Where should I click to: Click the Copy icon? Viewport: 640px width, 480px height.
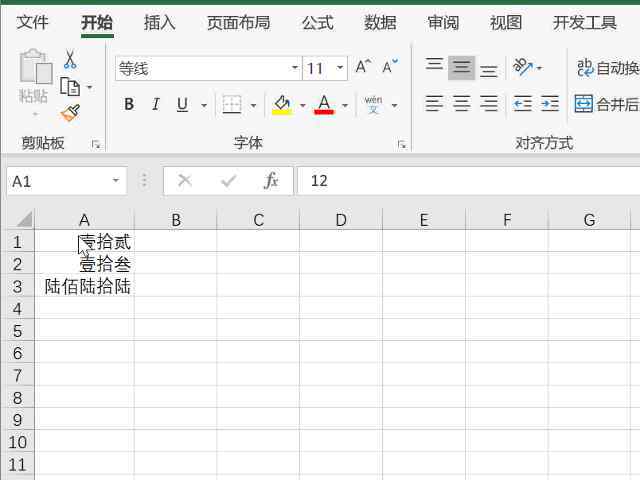click(x=70, y=87)
